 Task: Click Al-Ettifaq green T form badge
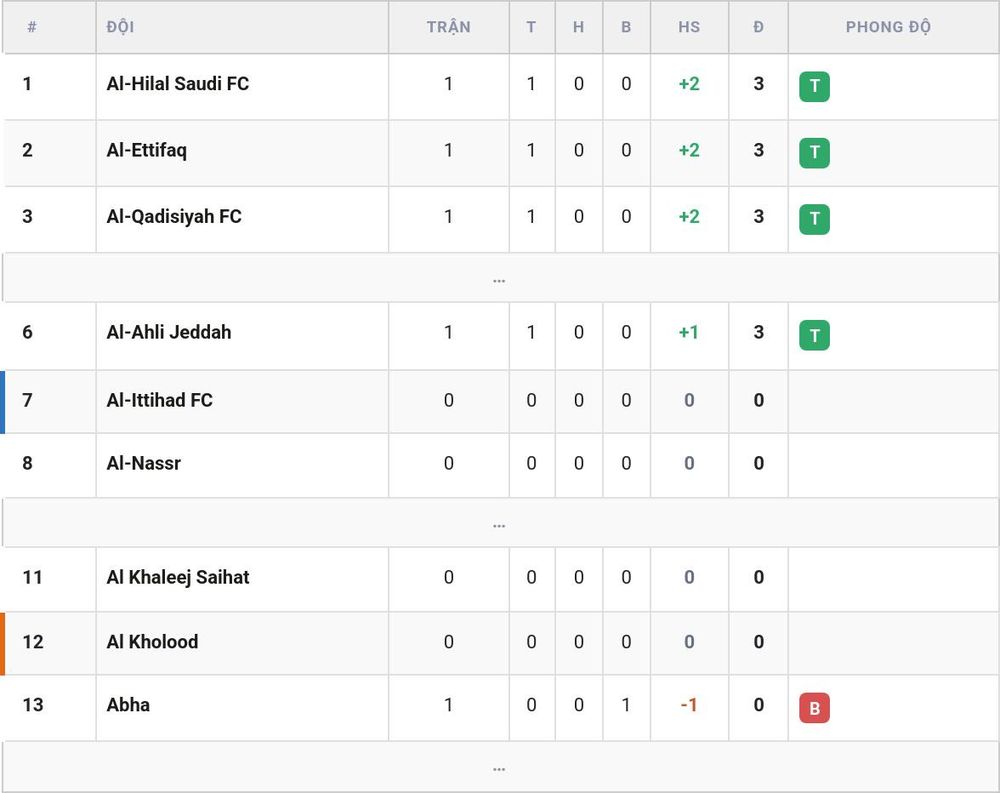coord(814,152)
